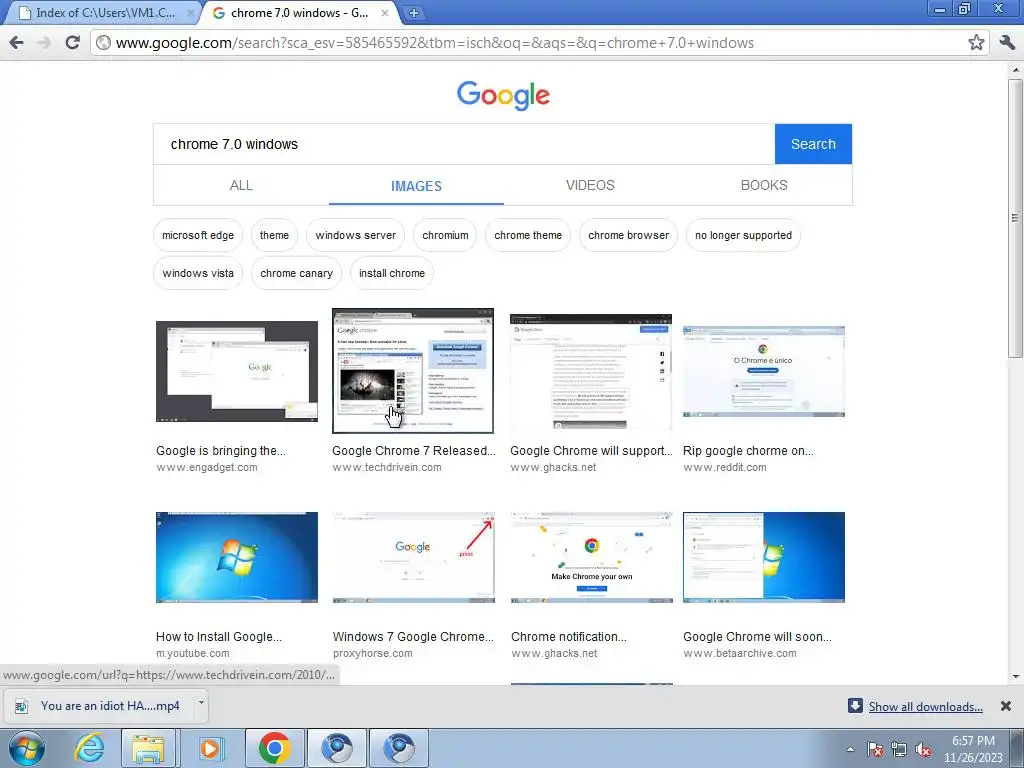
Task: Click the muted volume speaker tray icon
Action: 923,749
